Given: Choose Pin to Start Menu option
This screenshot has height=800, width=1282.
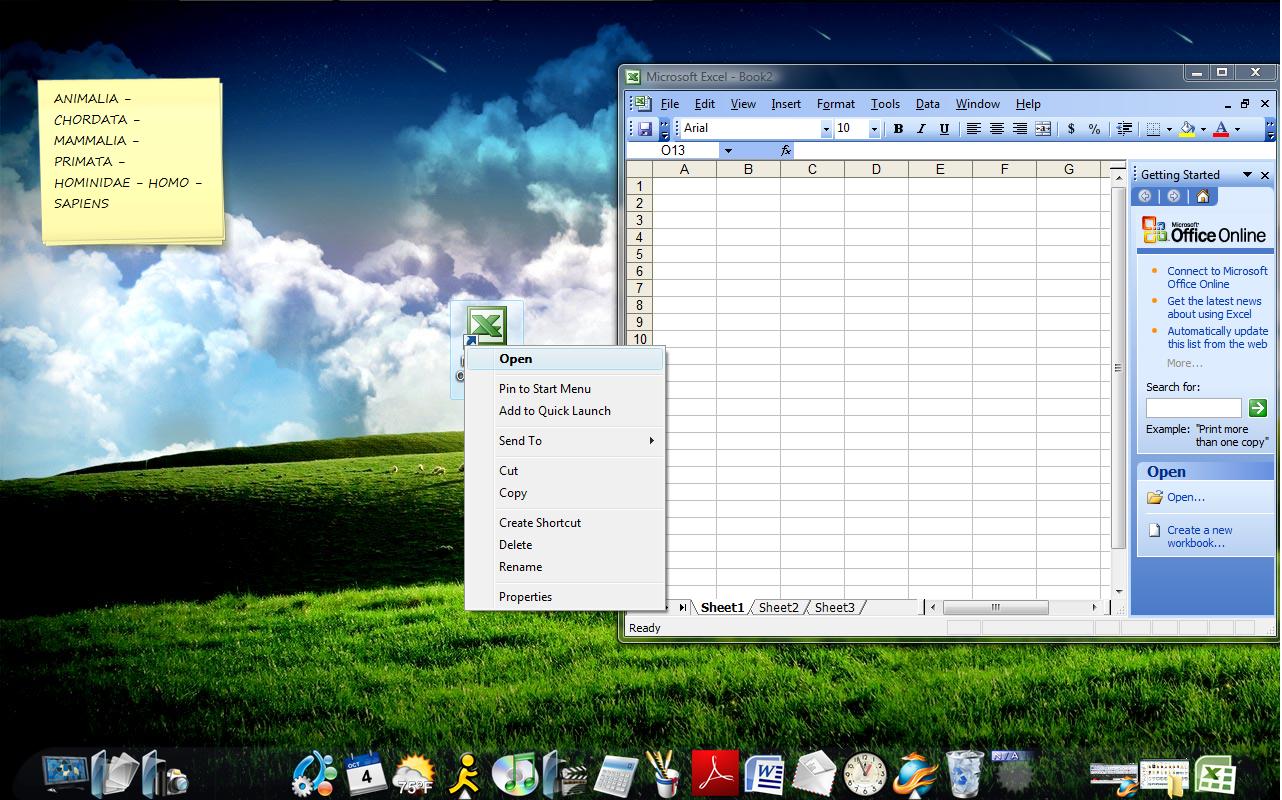Looking at the screenshot, I should coord(565,389).
